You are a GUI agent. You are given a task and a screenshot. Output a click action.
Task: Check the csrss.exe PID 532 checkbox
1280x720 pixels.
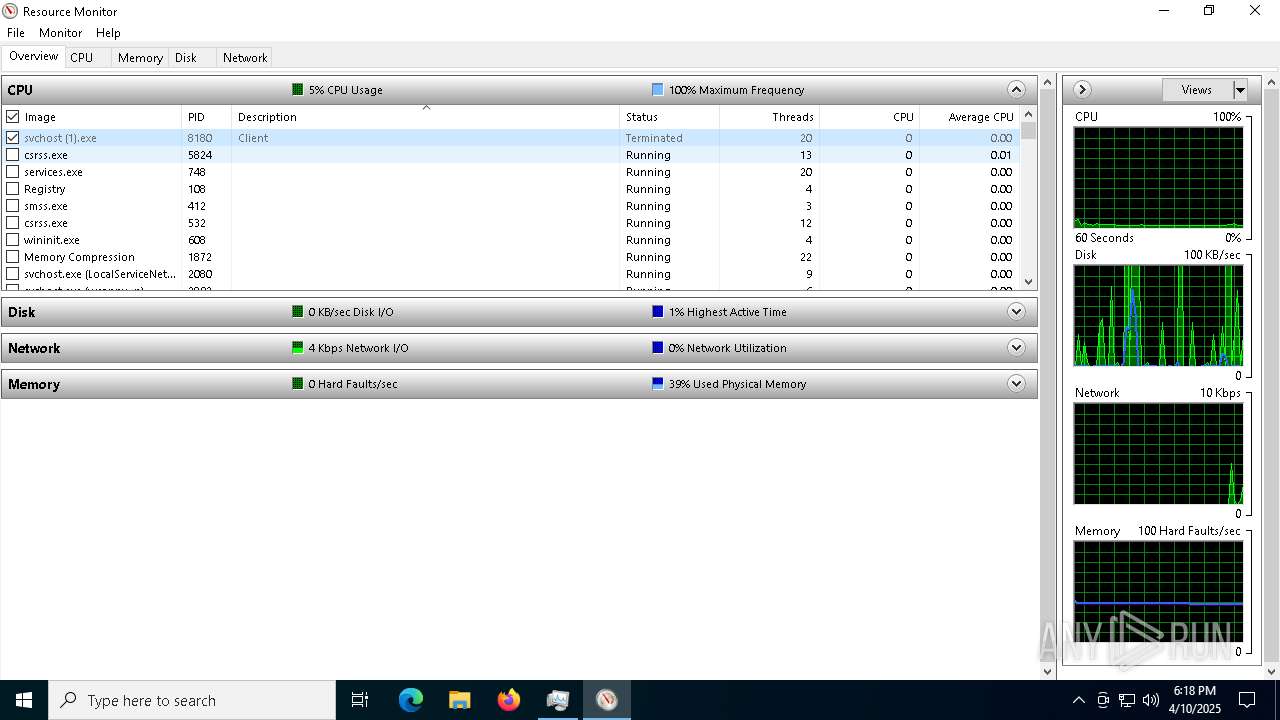(13, 223)
